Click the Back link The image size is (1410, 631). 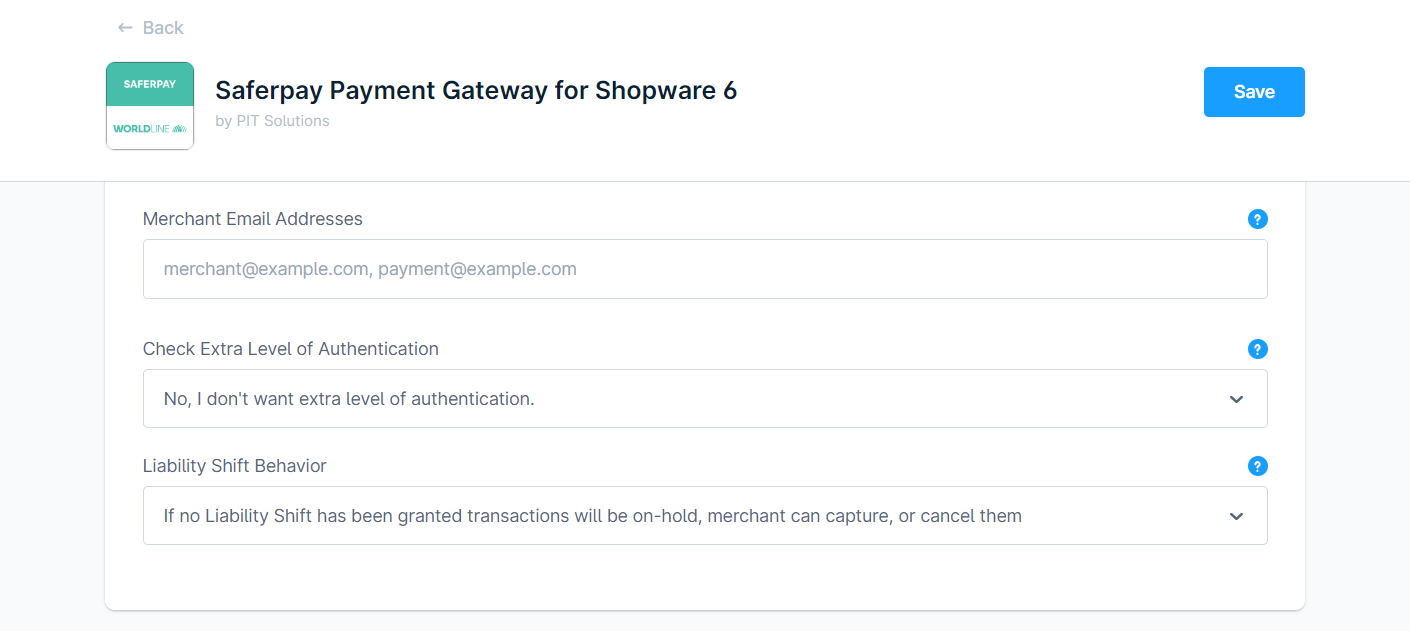150,28
